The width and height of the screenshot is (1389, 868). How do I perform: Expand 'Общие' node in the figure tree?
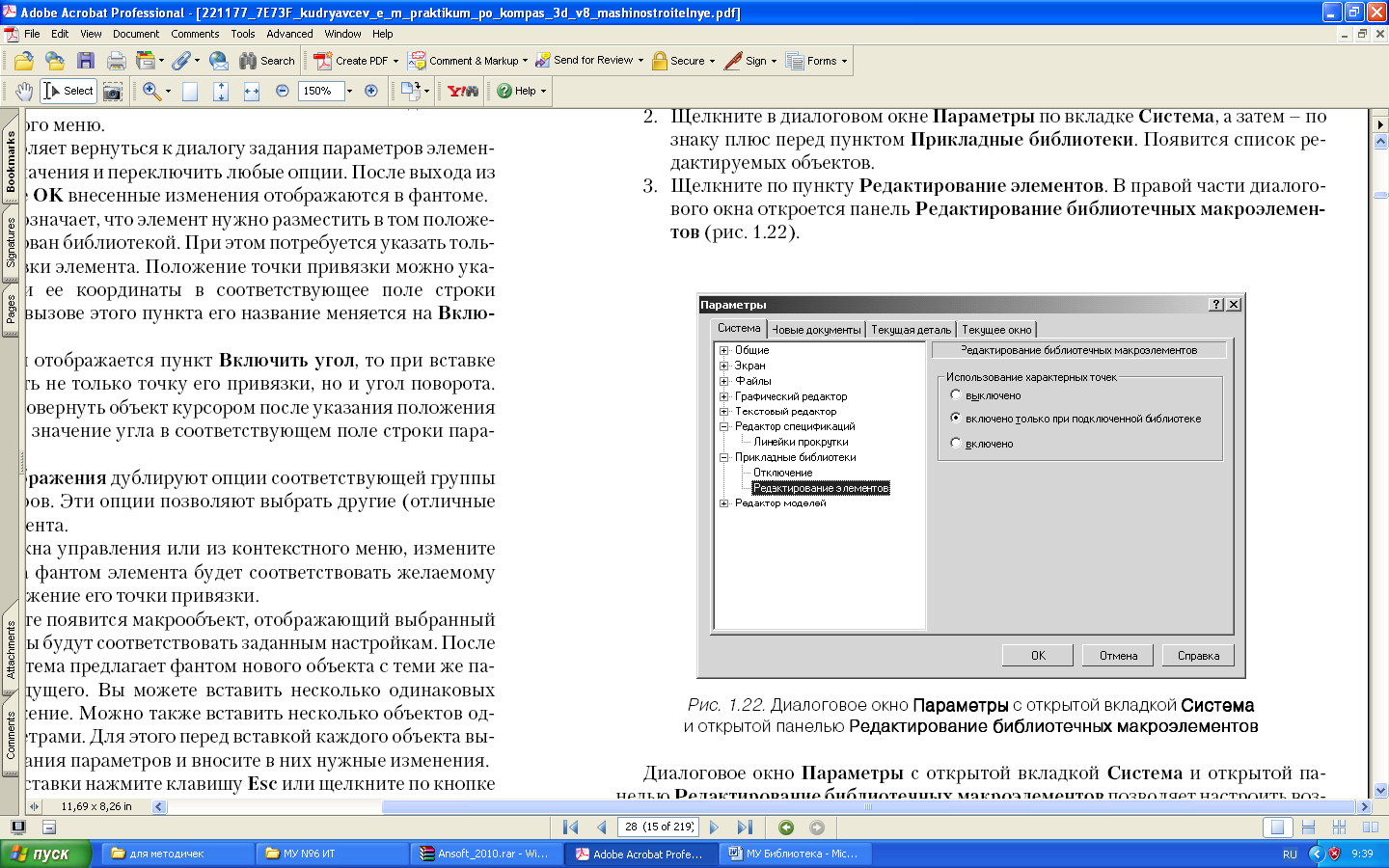pyautogui.click(x=723, y=350)
